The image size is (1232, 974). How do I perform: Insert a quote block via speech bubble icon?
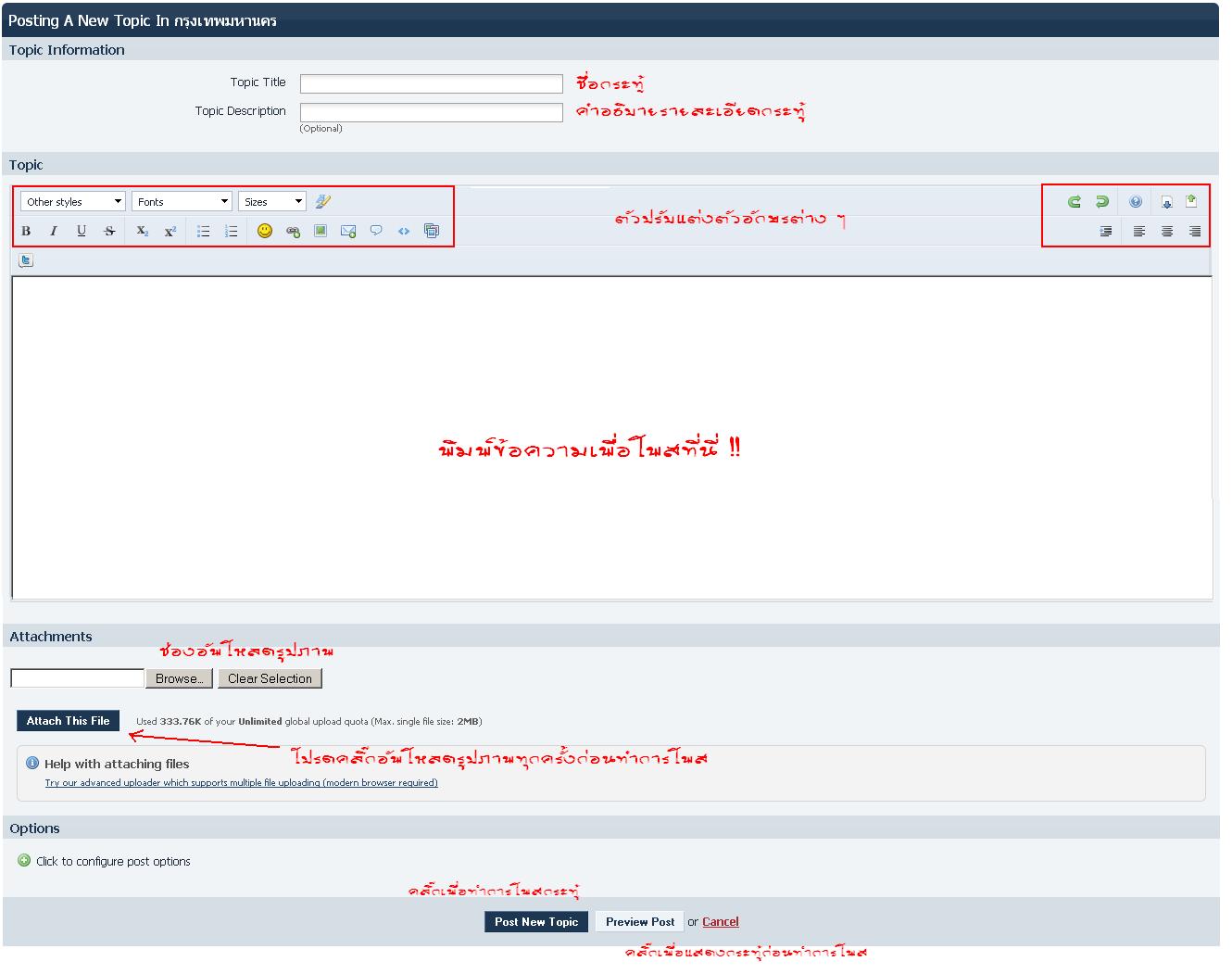[376, 231]
